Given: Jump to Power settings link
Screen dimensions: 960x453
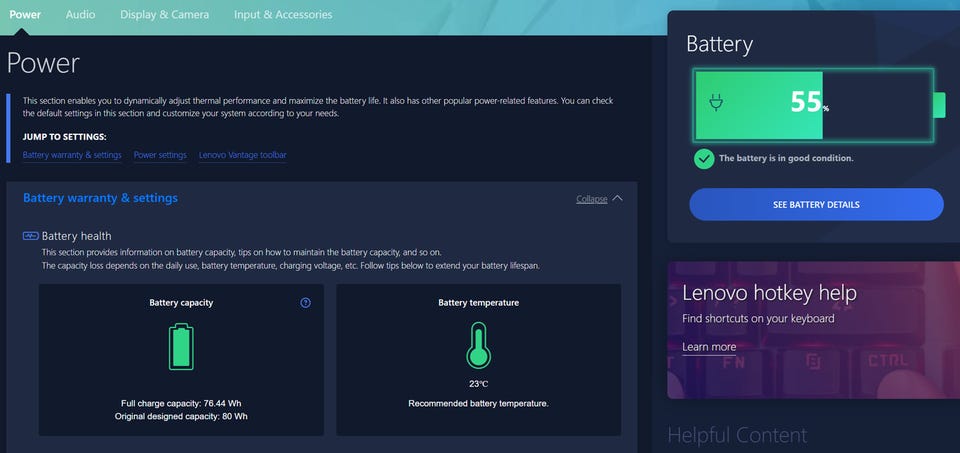Looking at the screenshot, I should click(160, 155).
